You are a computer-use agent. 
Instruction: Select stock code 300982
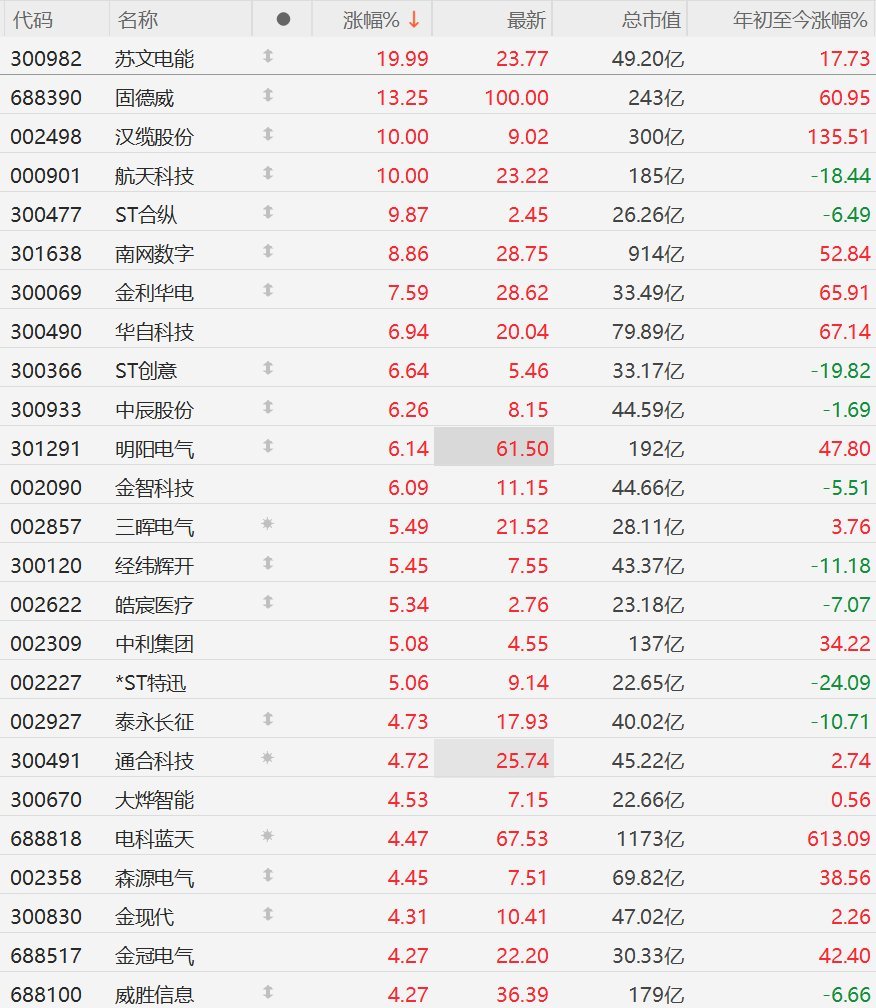click(x=46, y=59)
